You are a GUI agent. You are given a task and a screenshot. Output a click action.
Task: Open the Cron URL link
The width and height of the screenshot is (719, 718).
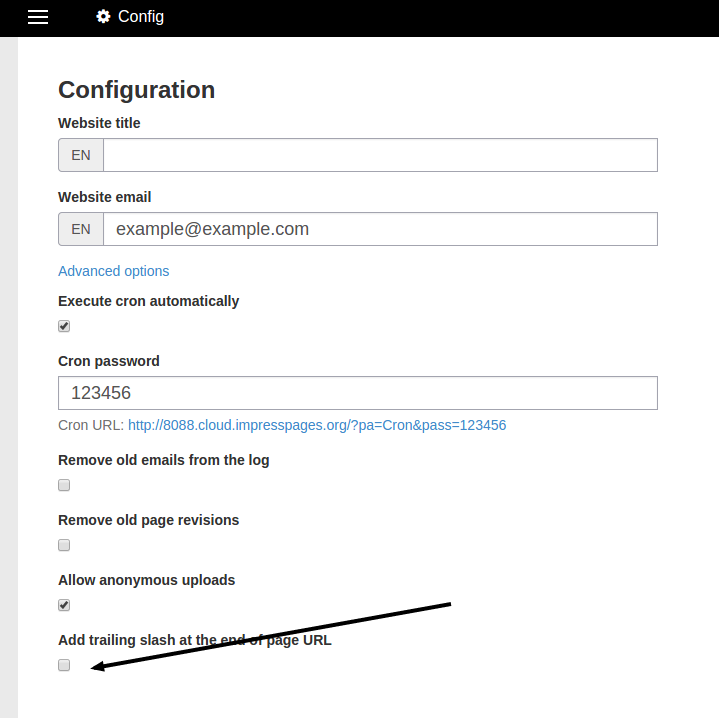pos(317,425)
